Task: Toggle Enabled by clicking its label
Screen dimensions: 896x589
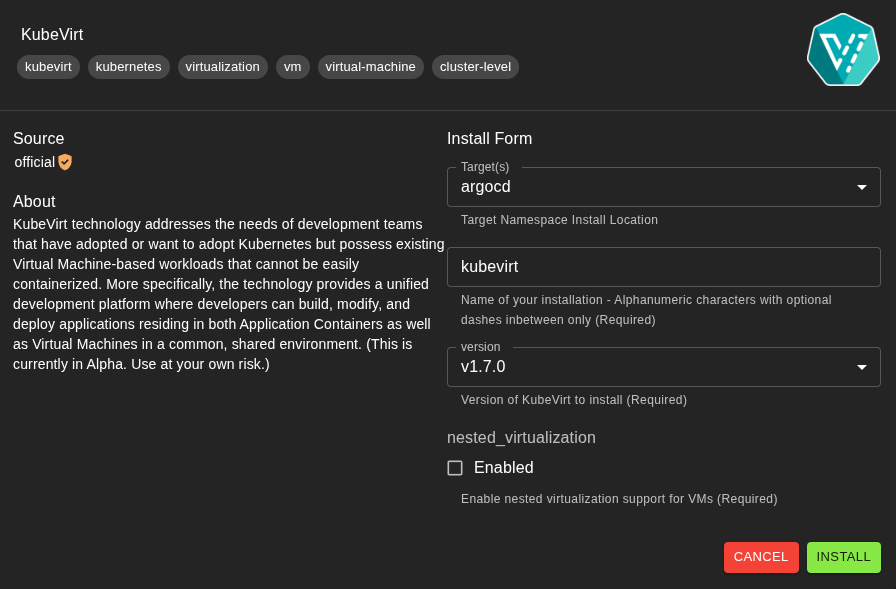Action: [x=503, y=467]
